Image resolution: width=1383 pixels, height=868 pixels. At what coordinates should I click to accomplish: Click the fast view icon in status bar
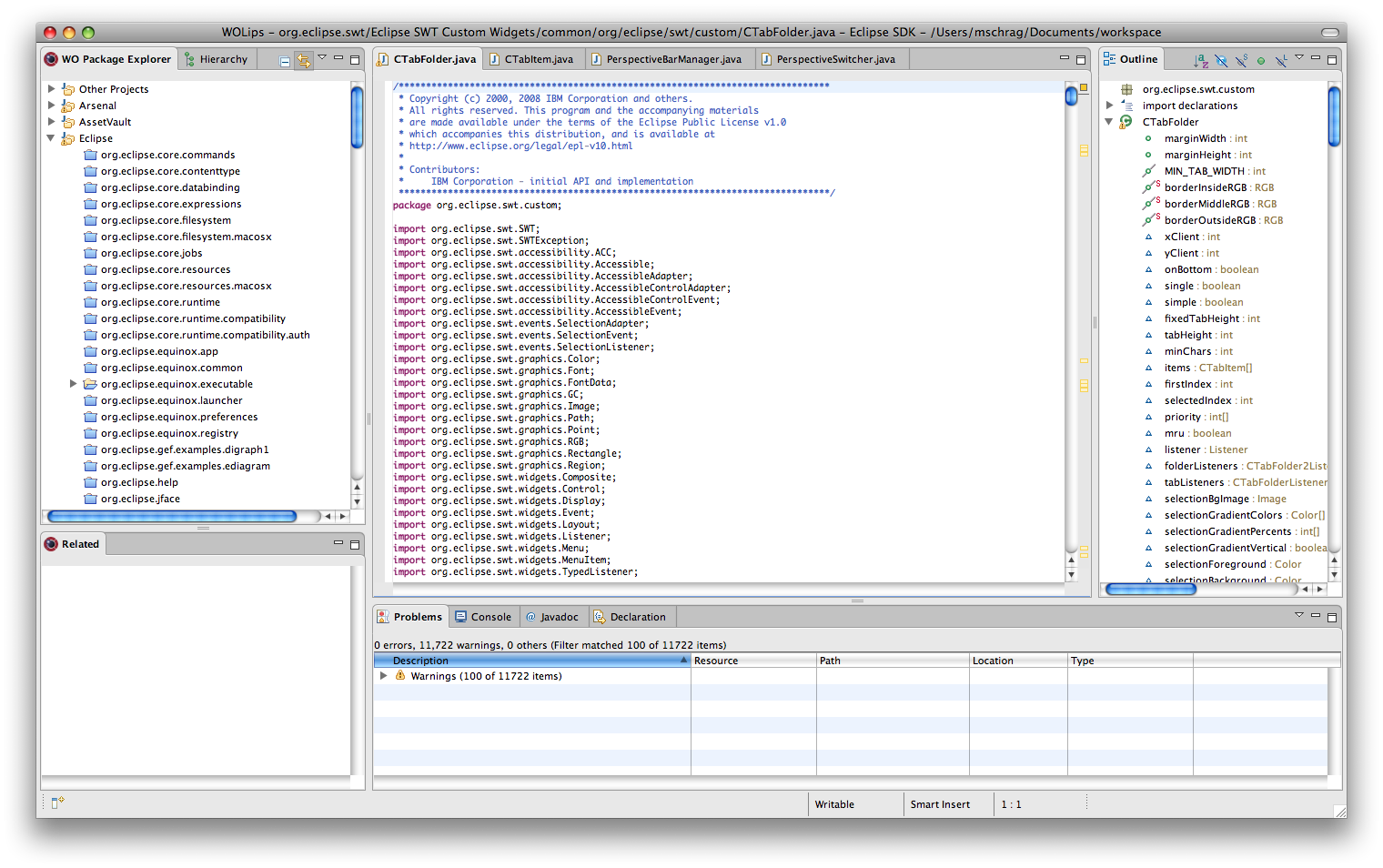tap(57, 802)
